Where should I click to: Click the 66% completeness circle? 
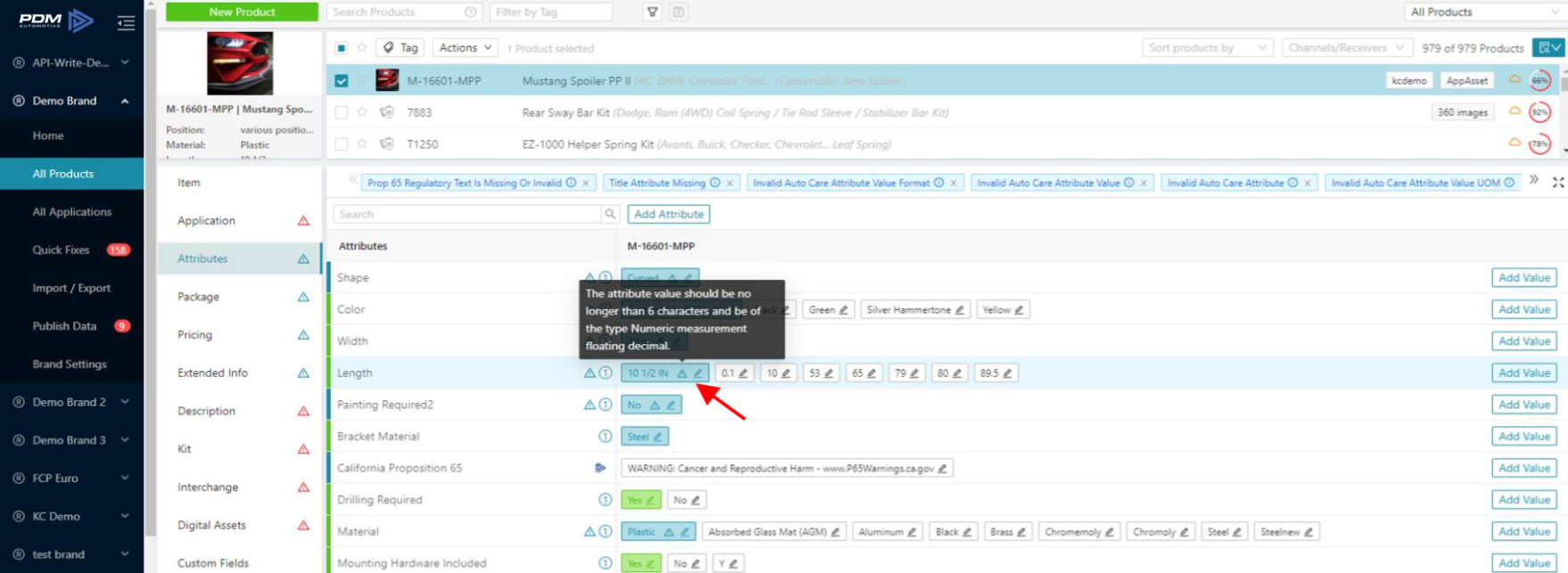tap(1539, 80)
